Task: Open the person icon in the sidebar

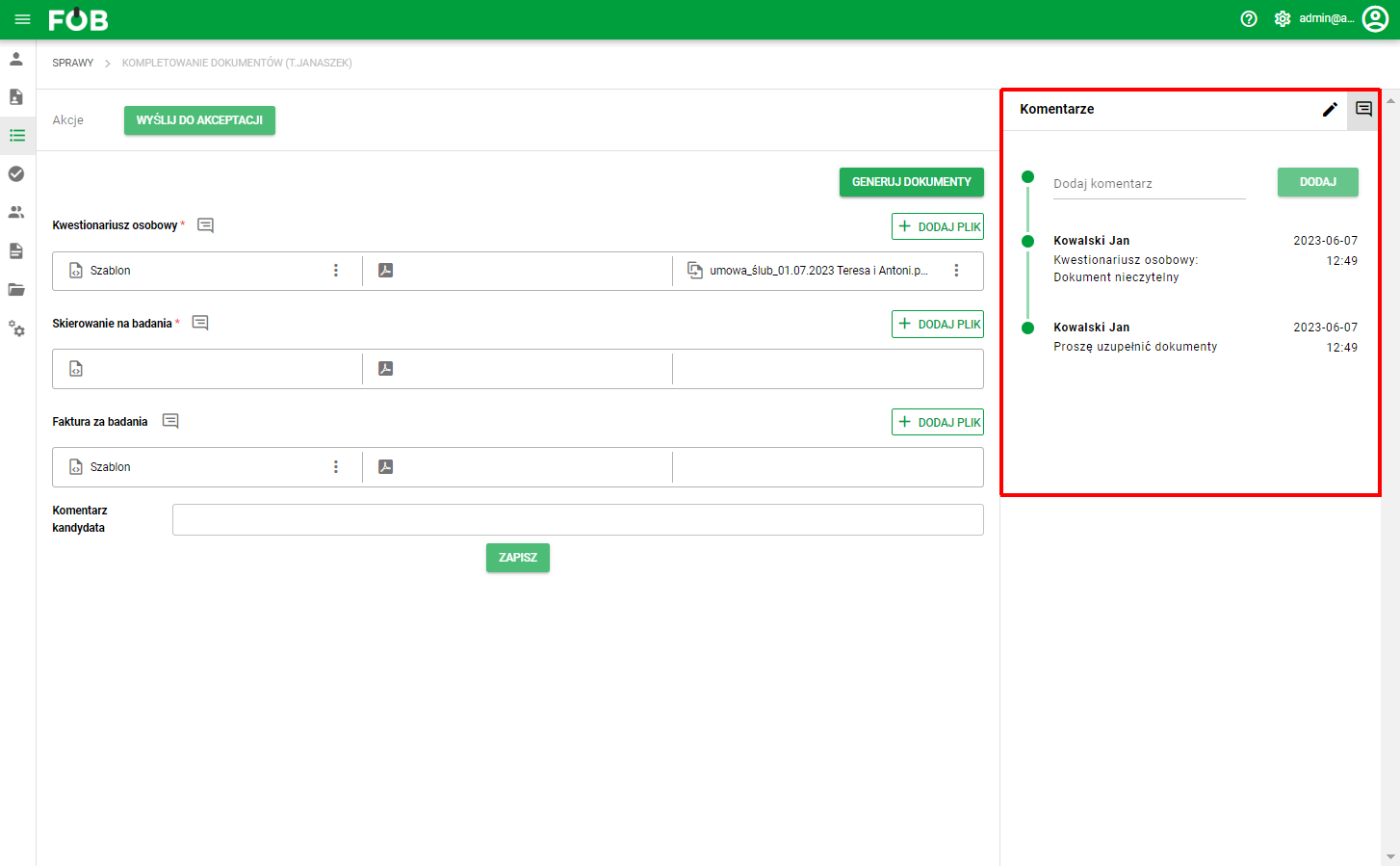Action: click(16, 59)
